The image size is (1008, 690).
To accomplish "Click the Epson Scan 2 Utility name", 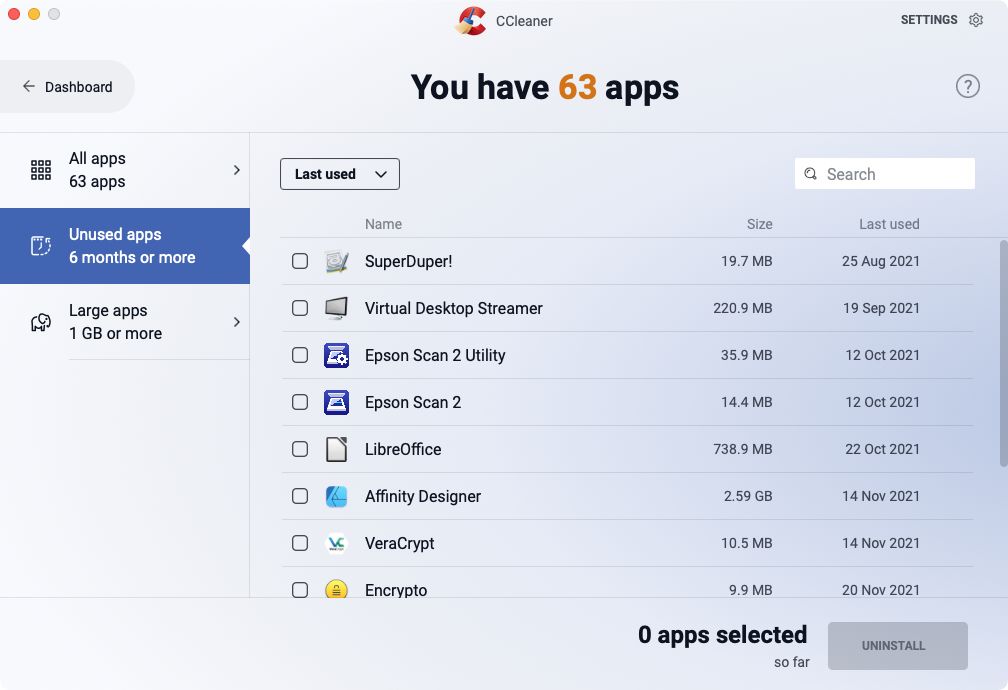I will (x=435, y=355).
